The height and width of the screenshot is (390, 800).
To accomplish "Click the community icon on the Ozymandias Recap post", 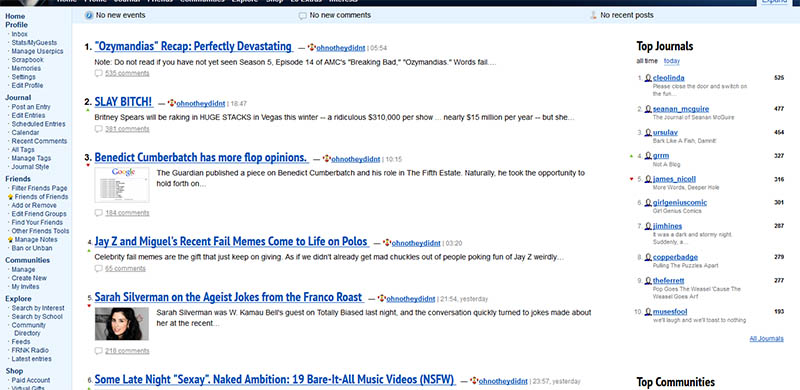I will (x=312, y=47).
